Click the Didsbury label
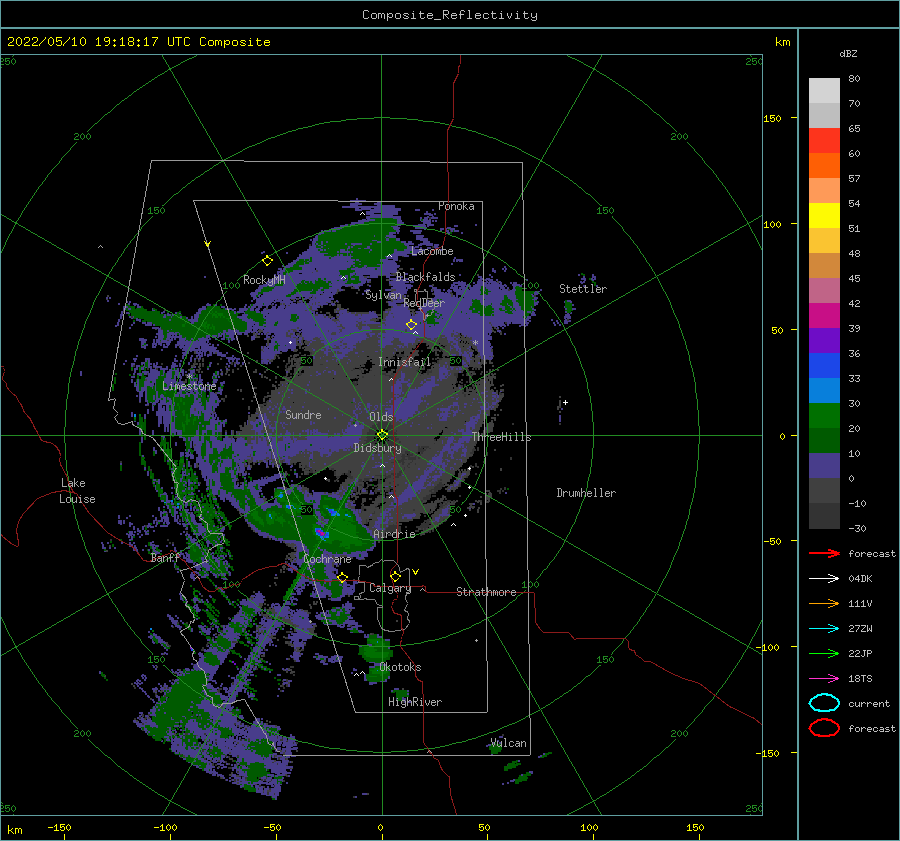Image resolution: width=900 pixels, height=841 pixels. point(377,448)
